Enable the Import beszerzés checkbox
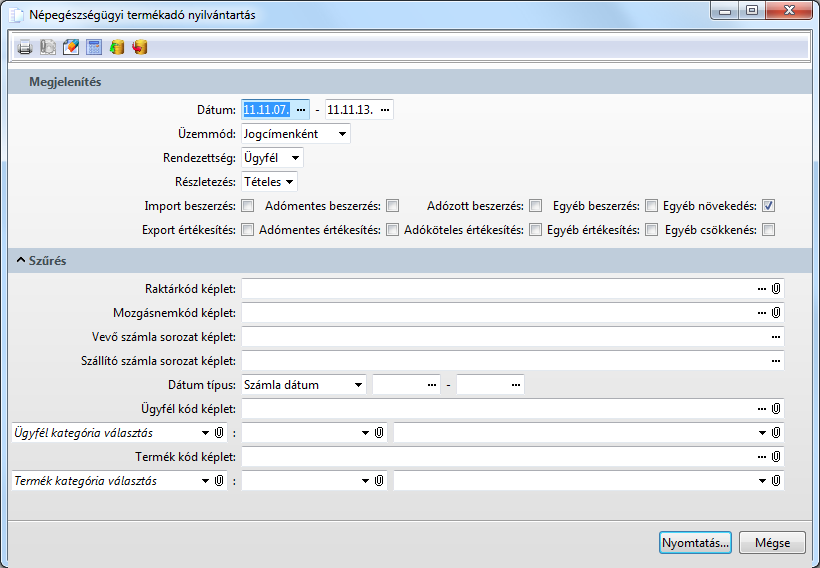This screenshot has height=568, width=820. click(247, 206)
